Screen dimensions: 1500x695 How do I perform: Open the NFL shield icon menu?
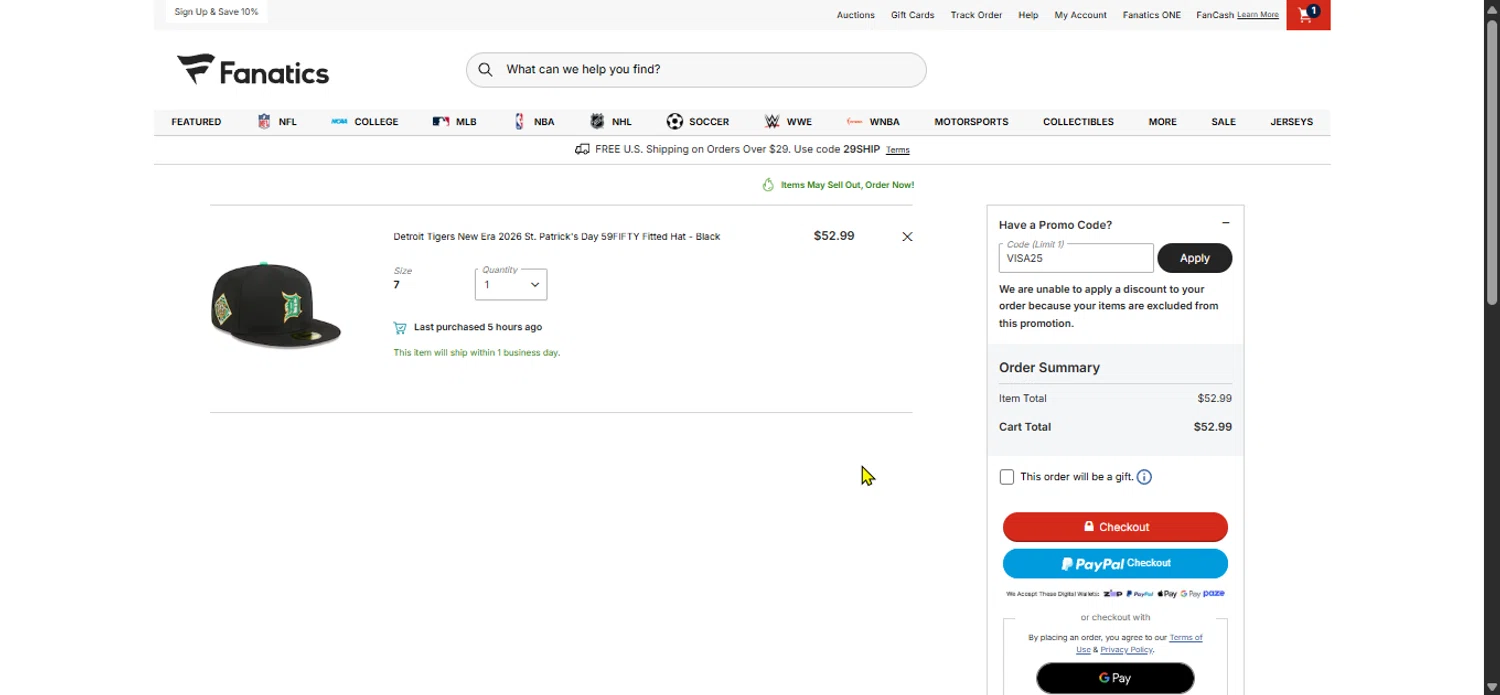tap(264, 122)
